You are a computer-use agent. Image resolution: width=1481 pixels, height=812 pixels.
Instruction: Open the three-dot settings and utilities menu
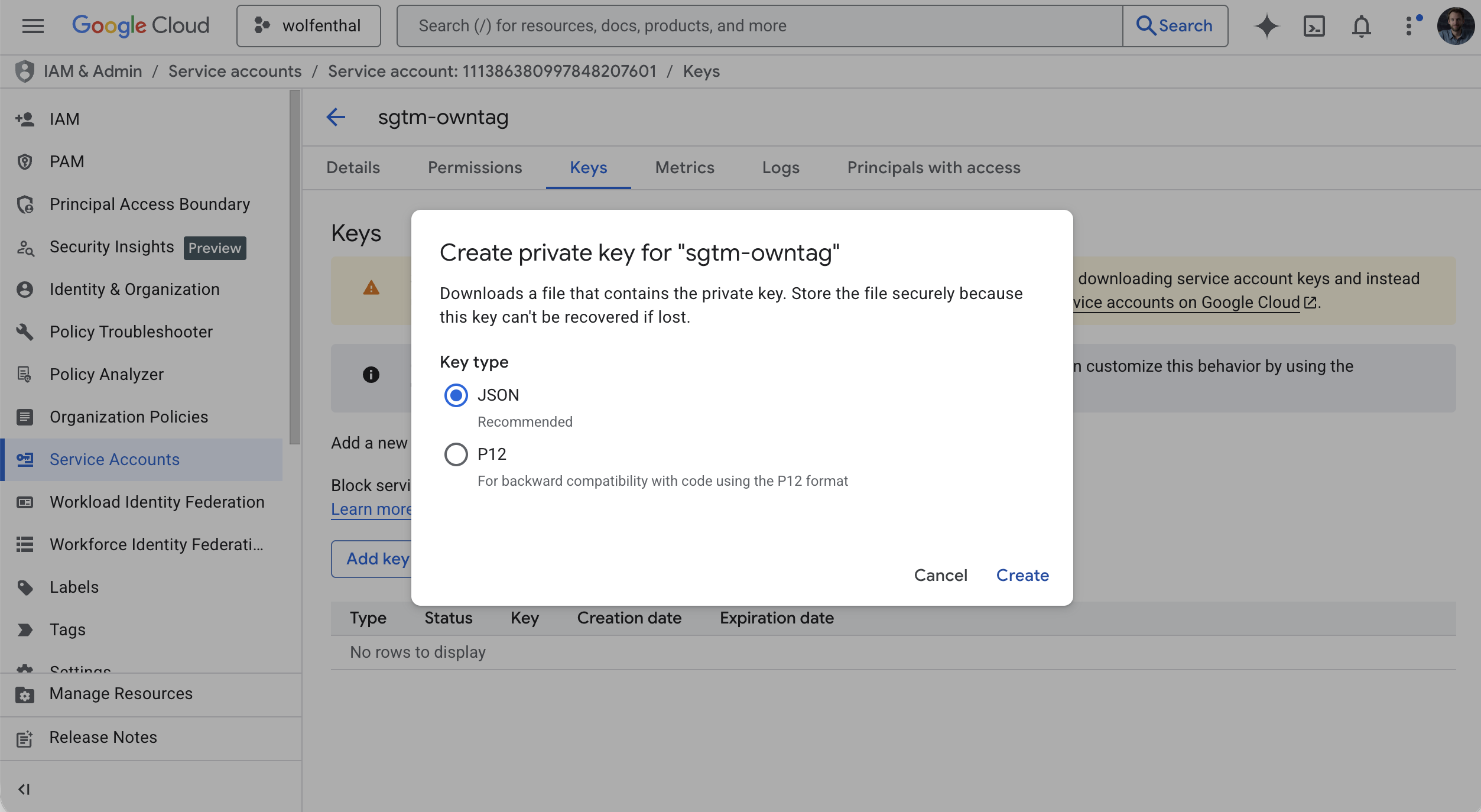coord(1409,26)
